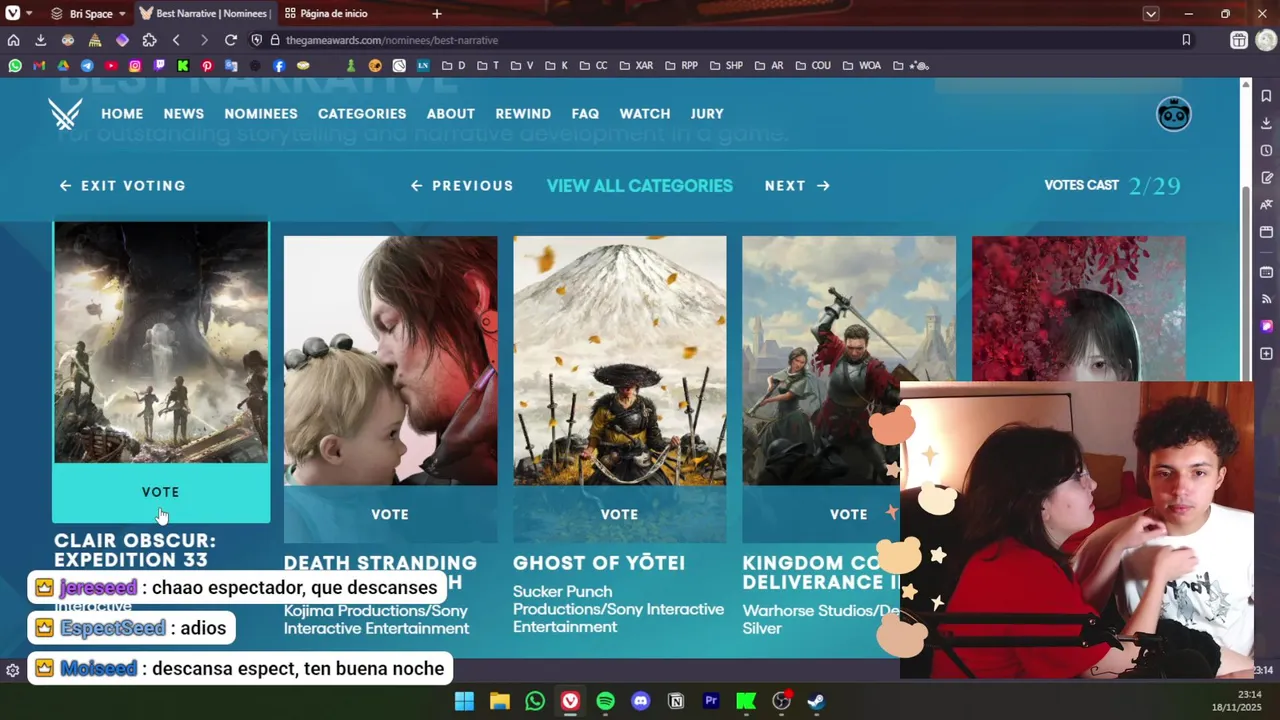
Task: Vote for Ghost of Yōtei
Action: click(619, 514)
